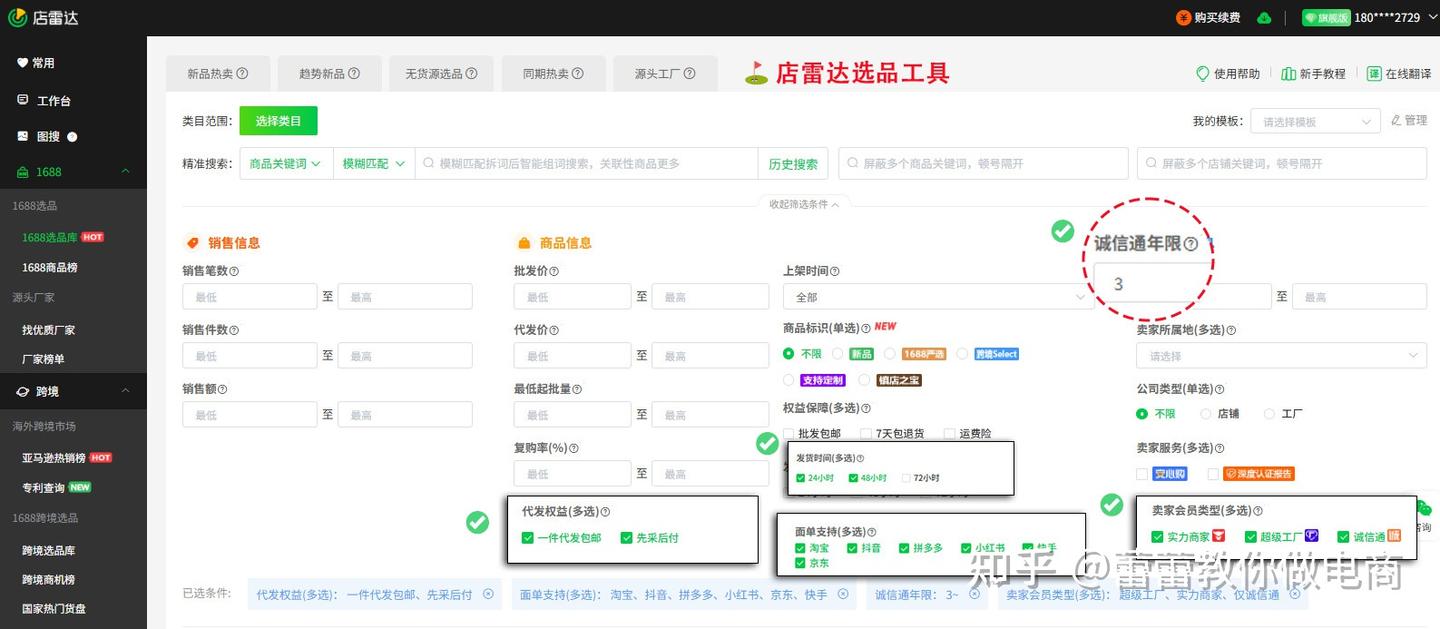Select 新品 under 商品标识

coord(838,354)
